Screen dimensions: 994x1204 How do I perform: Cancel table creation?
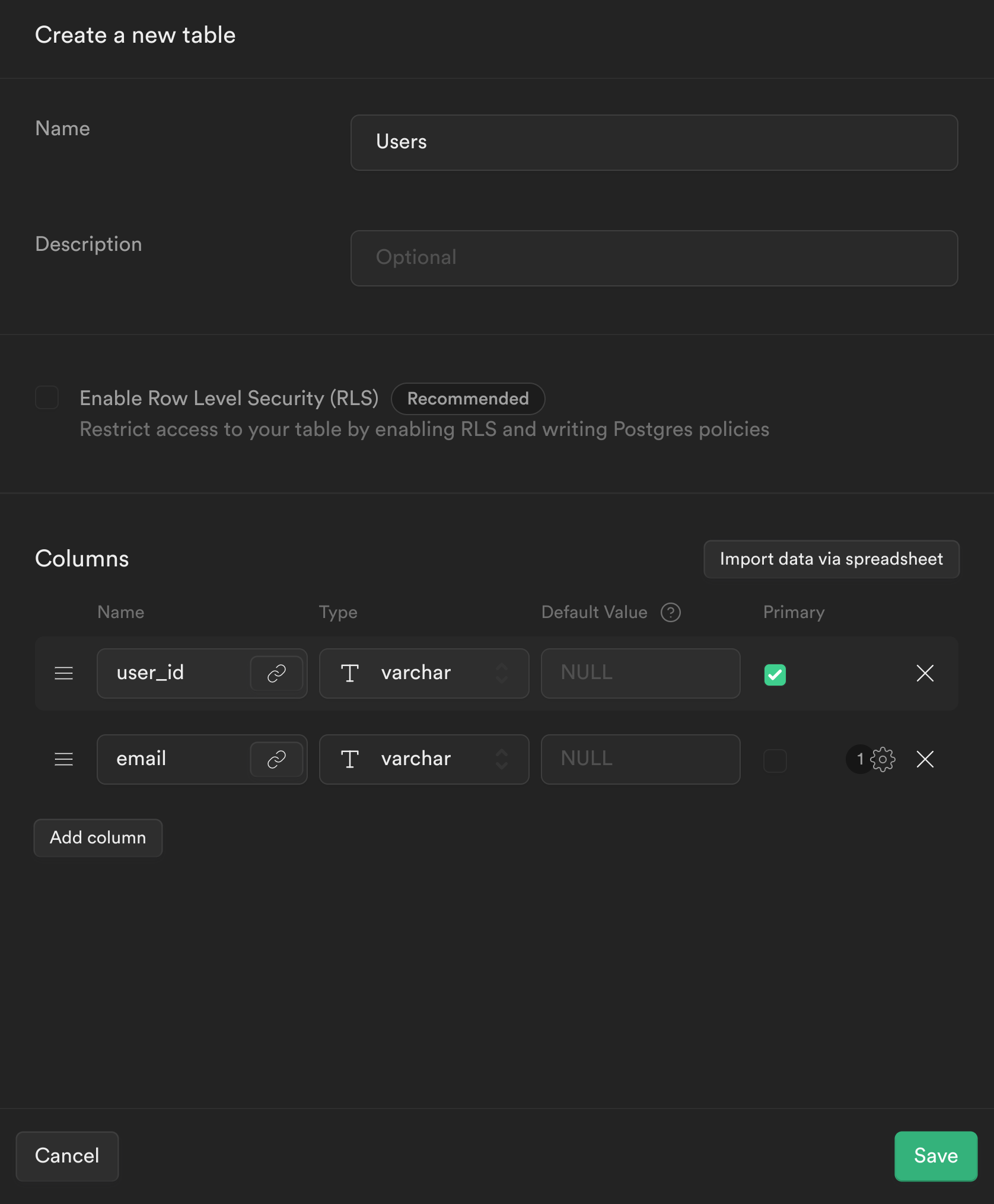tap(67, 1155)
